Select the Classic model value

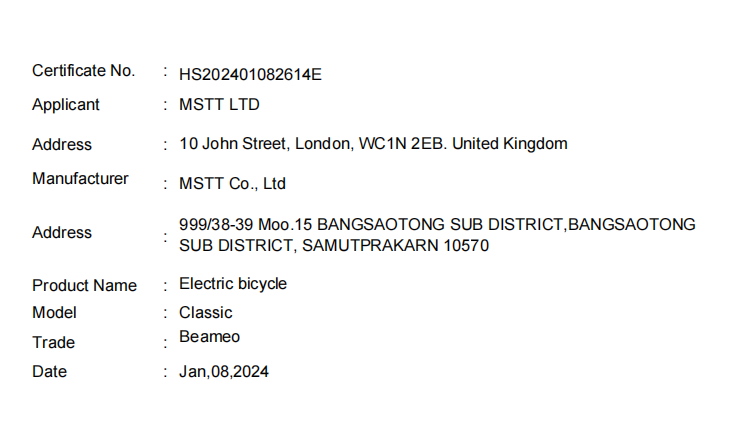tap(206, 313)
